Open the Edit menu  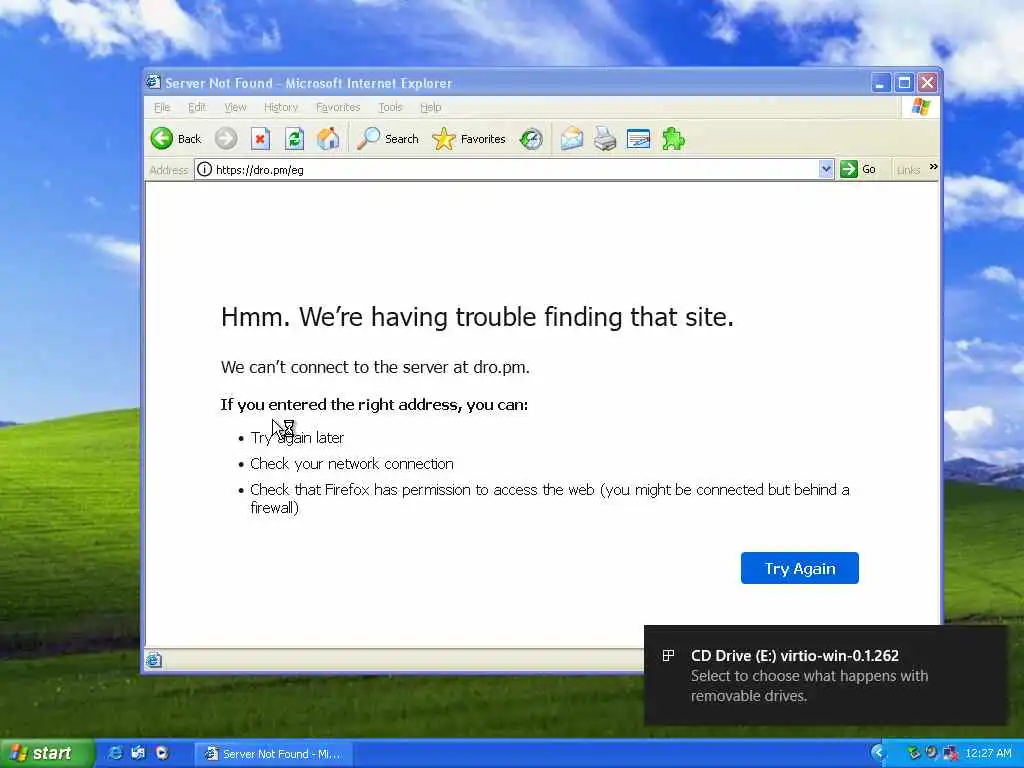click(197, 107)
